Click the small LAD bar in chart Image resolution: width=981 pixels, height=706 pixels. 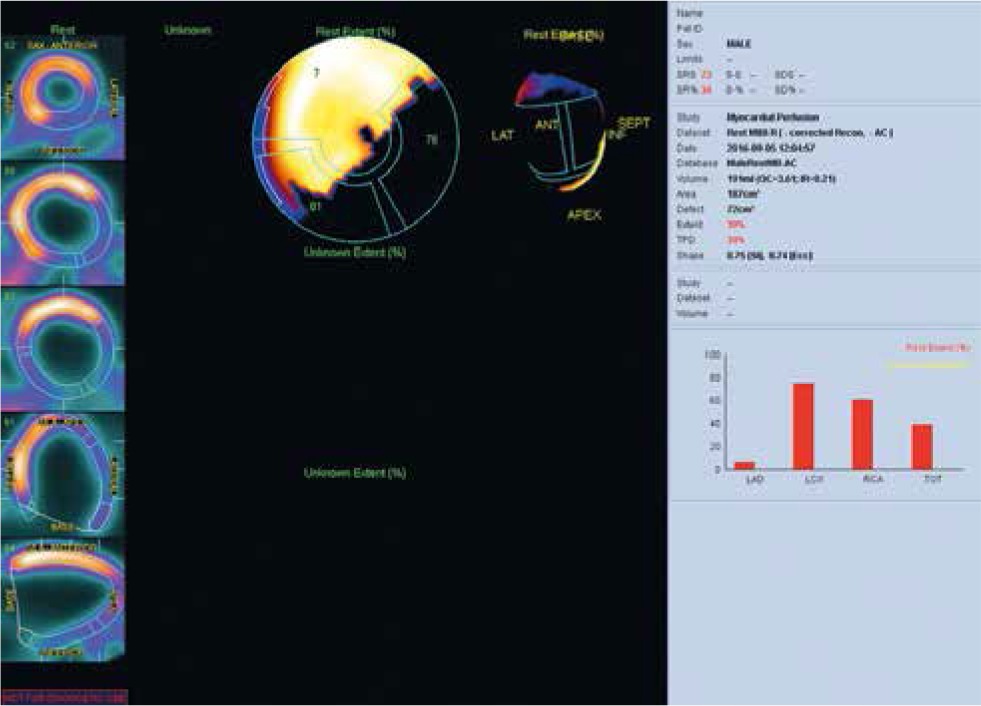(x=744, y=465)
